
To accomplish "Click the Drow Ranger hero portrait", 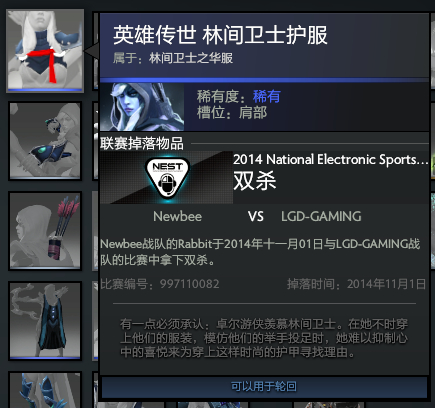I will pyautogui.click(x=142, y=107).
